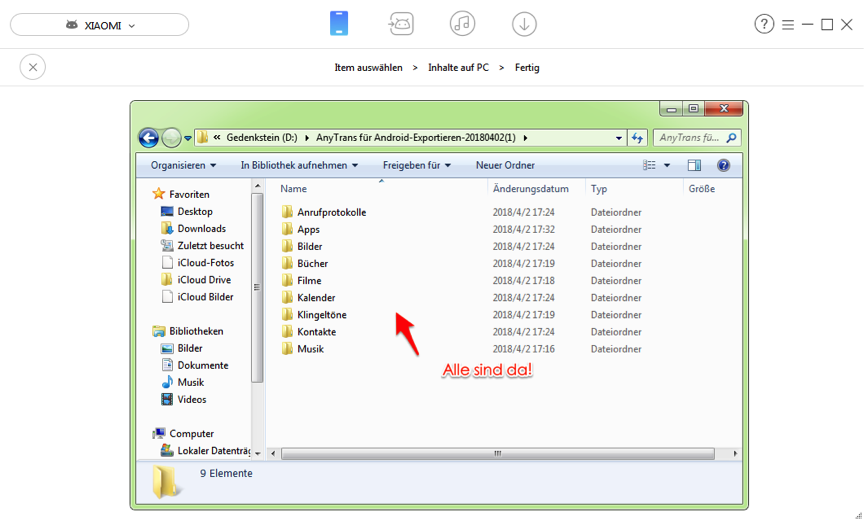
Task: Open the help question mark icon
Action: click(764, 24)
